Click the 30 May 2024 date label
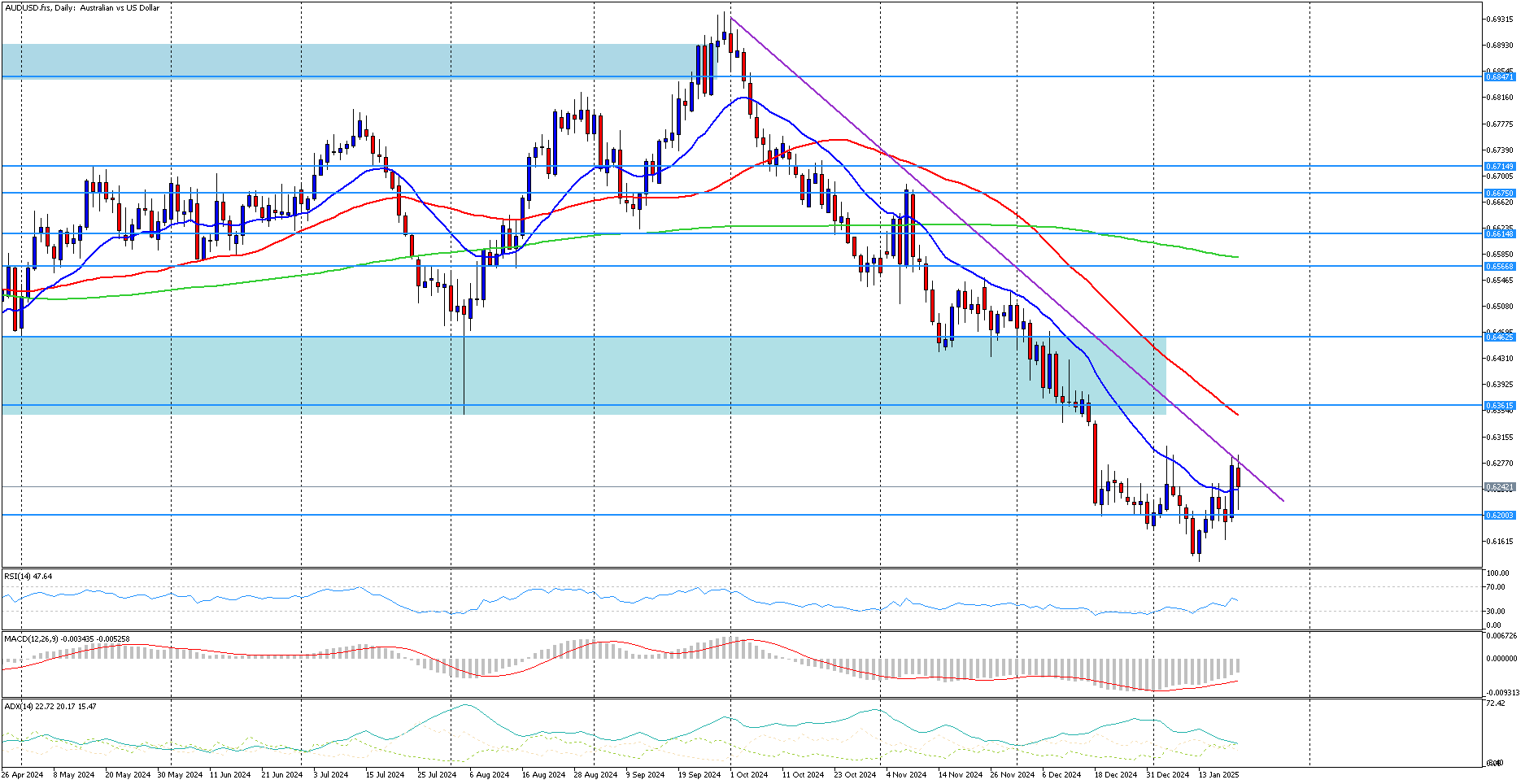The image size is (1525, 784). point(180,774)
